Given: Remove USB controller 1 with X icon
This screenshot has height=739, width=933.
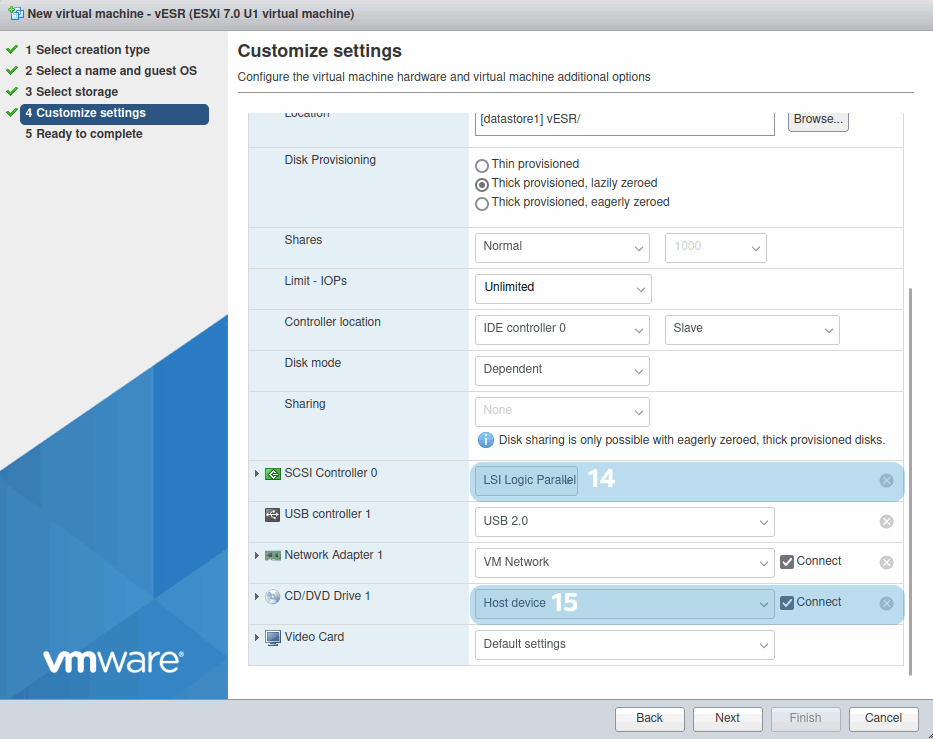Looking at the screenshot, I should [x=886, y=522].
